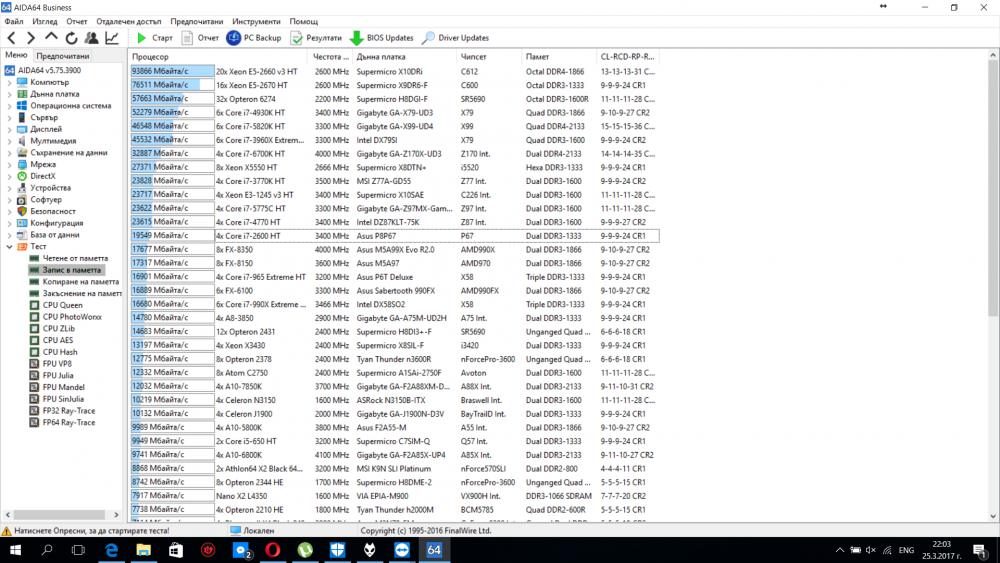This screenshot has height=563, width=1000.
Task: Open the Файл menu
Action: click(13, 21)
